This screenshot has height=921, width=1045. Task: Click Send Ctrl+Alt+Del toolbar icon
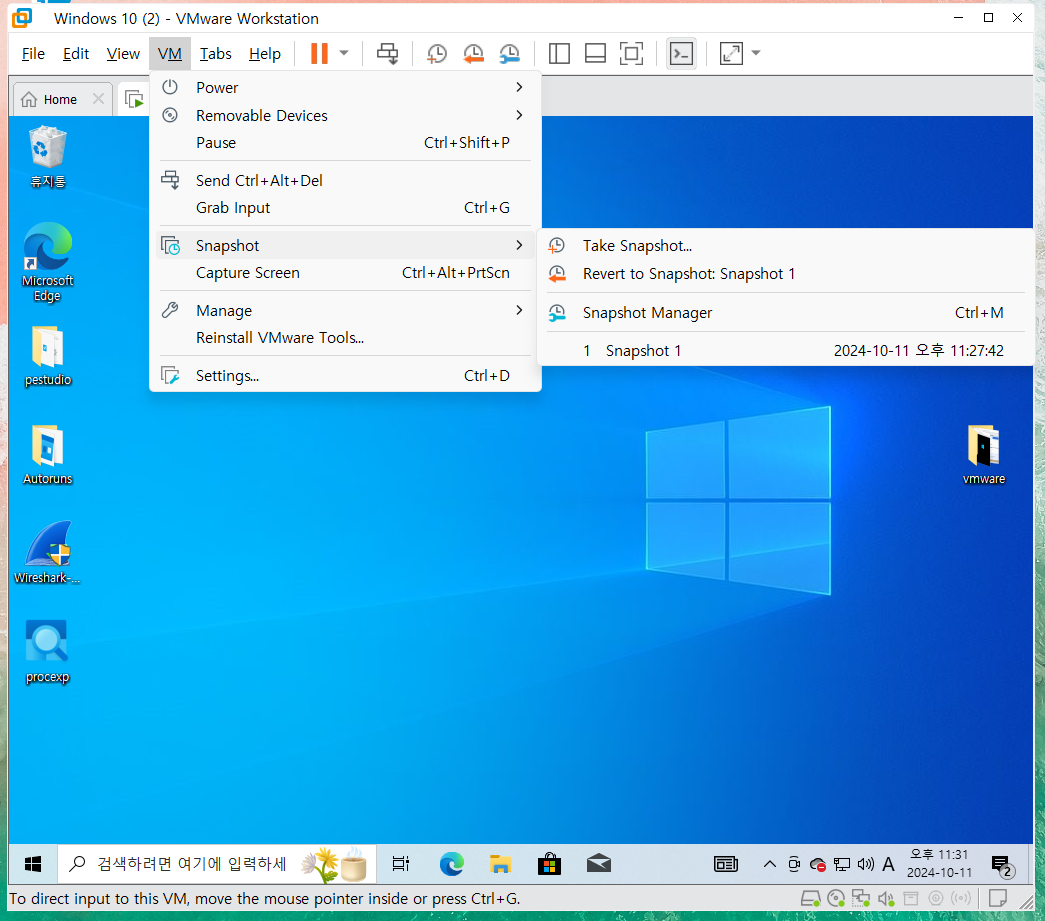(x=387, y=53)
